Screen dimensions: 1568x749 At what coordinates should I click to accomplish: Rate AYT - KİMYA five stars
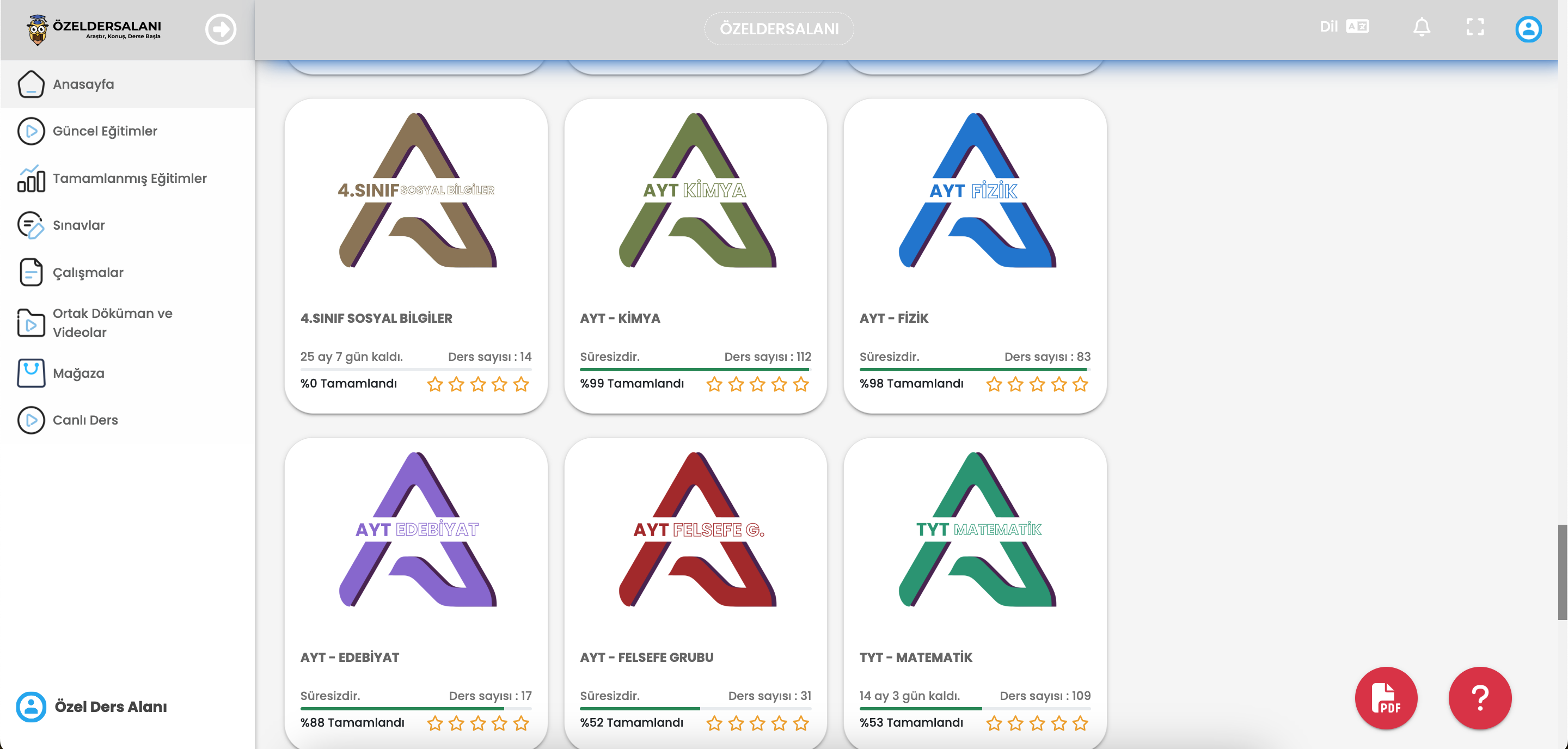click(801, 384)
